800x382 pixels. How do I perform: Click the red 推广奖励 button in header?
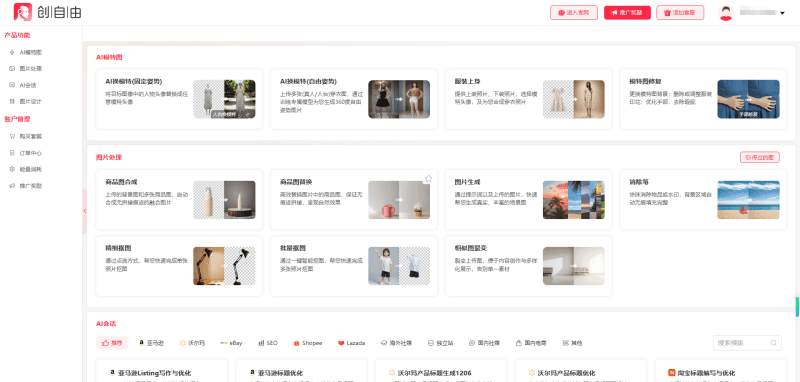627,13
